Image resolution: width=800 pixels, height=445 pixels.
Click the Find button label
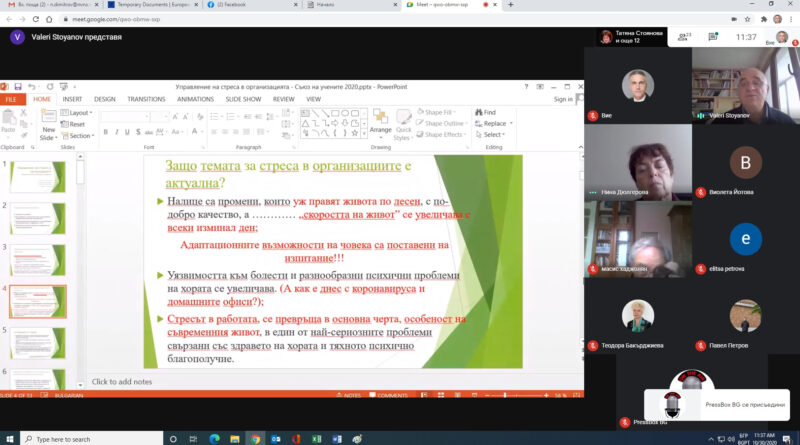pyautogui.click(x=490, y=112)
